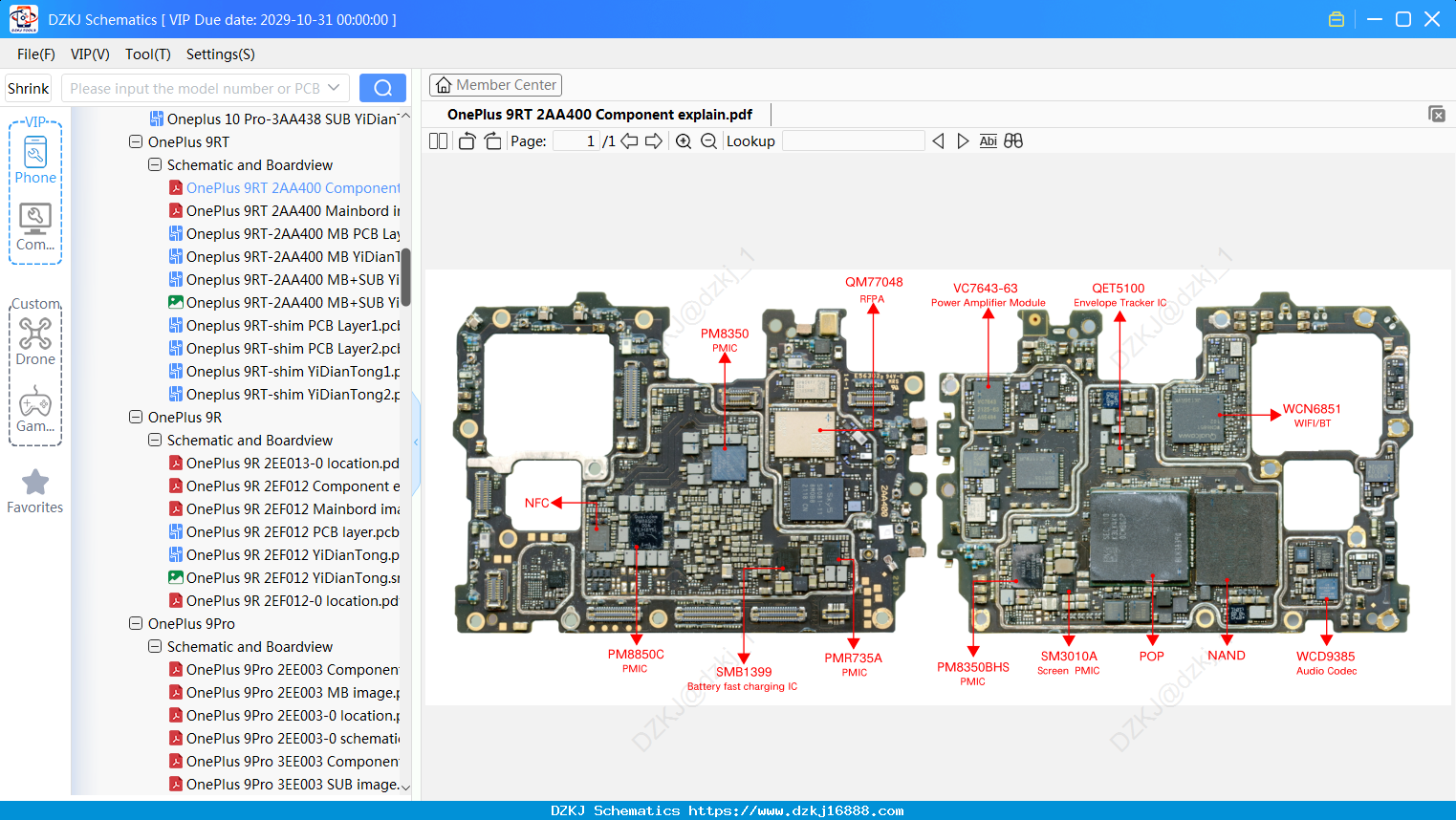Go to previous page arrow
Screen dimensions: 1456x820
[629, 141]
